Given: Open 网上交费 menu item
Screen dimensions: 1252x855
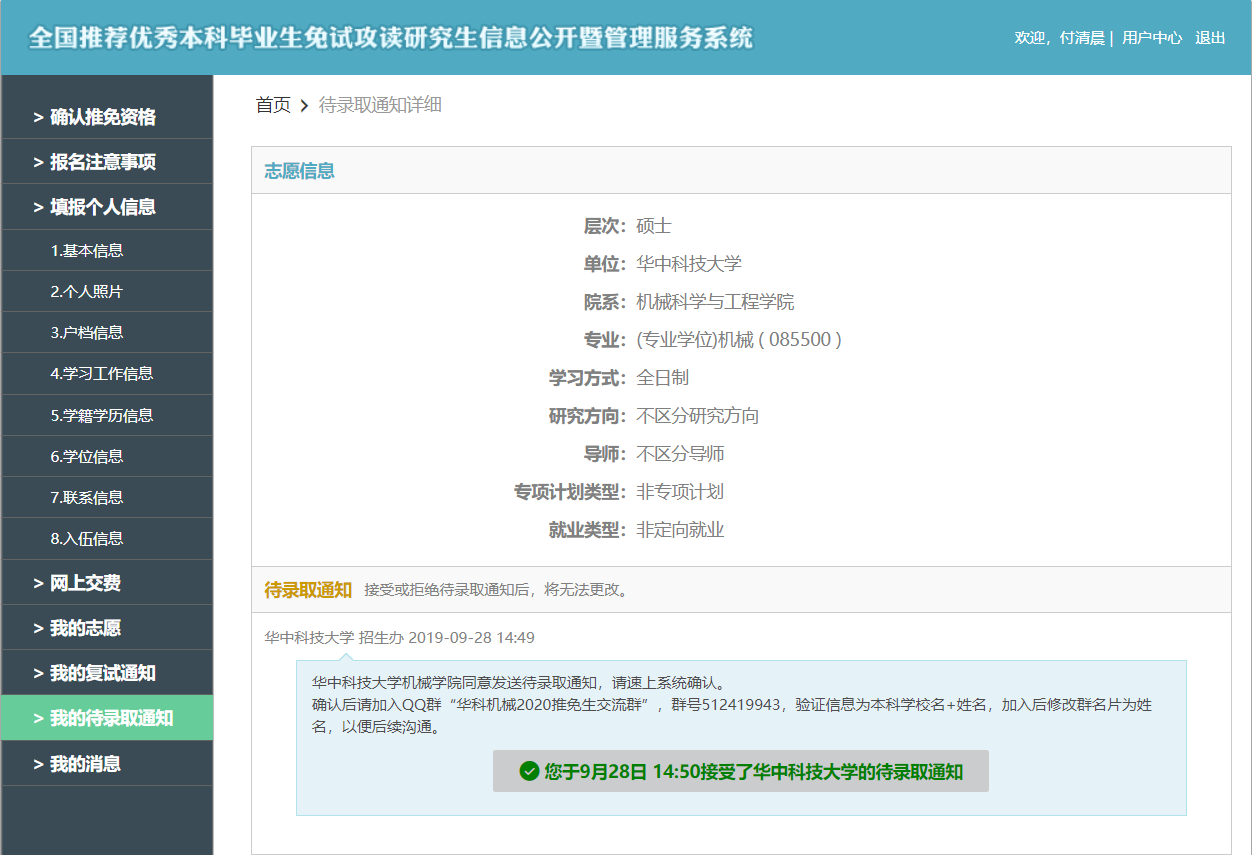Looking at the screenshot, I should pyautogui.click(x=85, y=583).
